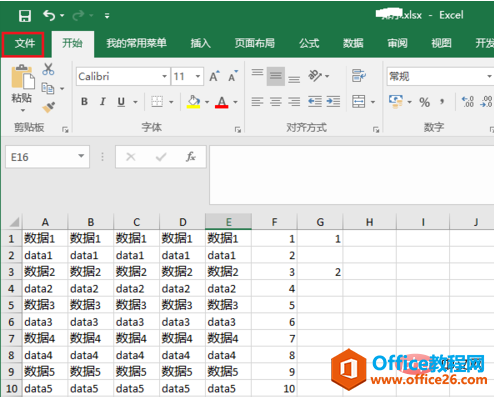Click inside the formula bar
The image size is (494, 397).
click(x=352, y=175)
